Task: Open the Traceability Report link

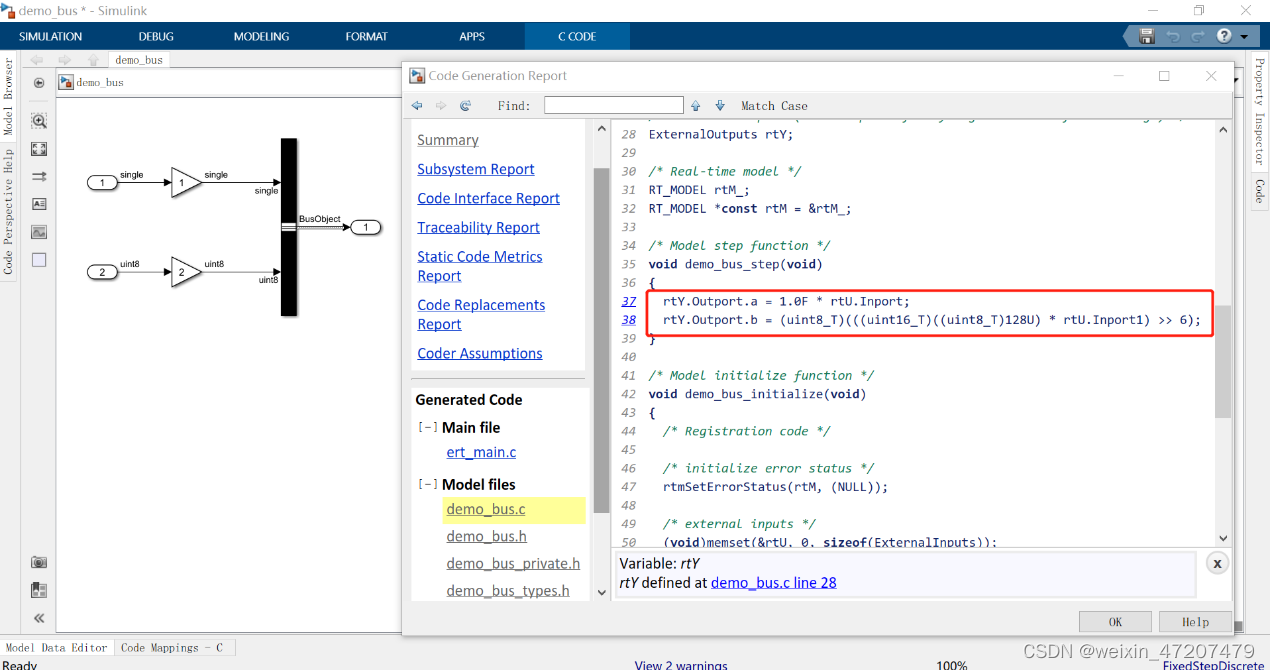Action: (x=479, y=227)
